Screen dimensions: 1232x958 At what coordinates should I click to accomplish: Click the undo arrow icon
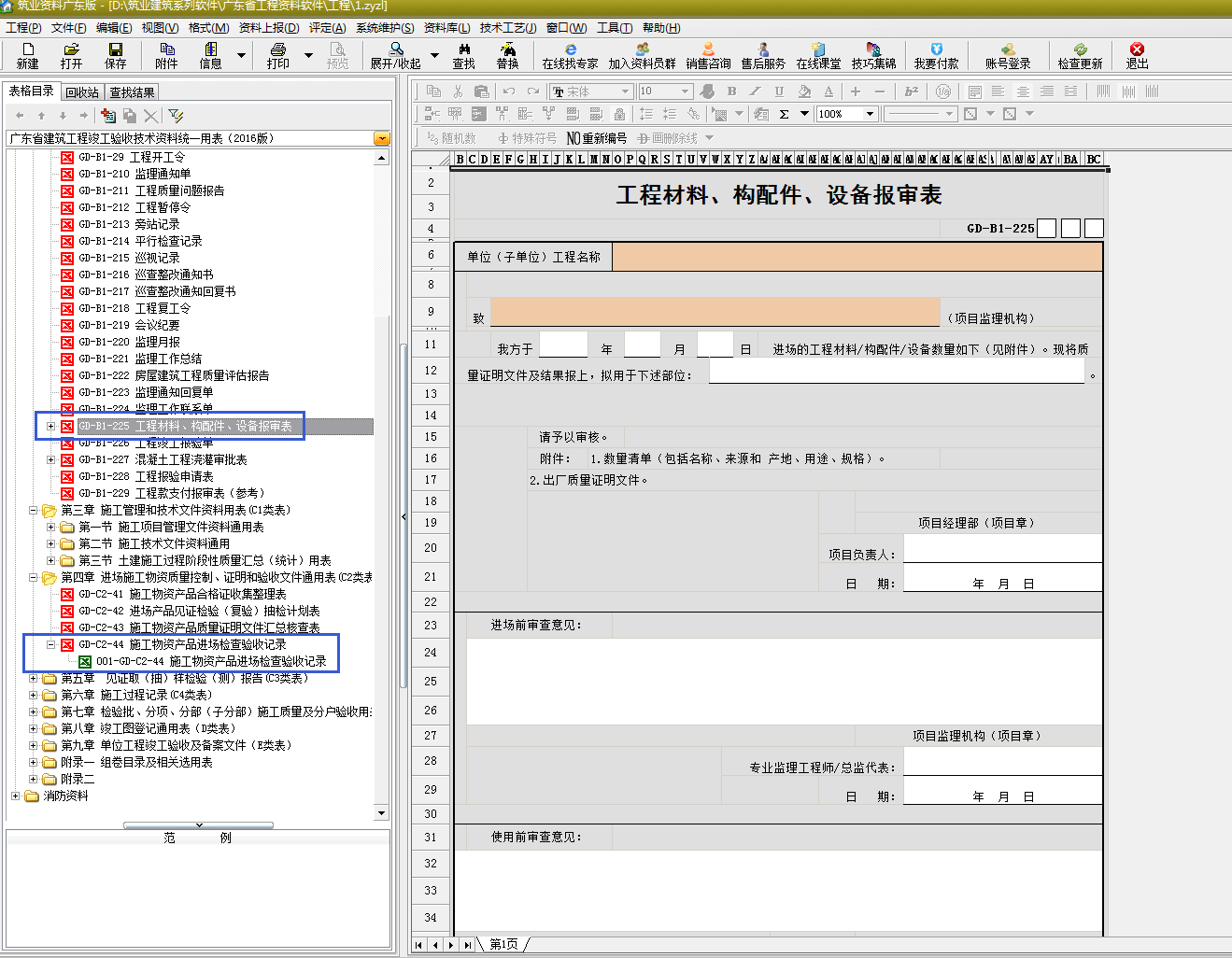tap(509, 91)
